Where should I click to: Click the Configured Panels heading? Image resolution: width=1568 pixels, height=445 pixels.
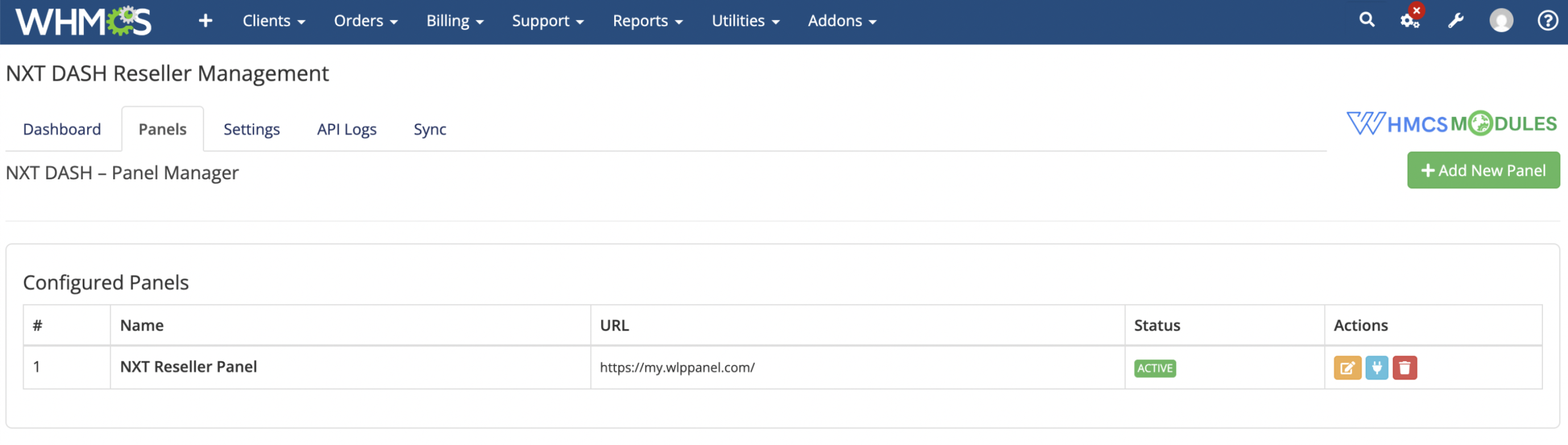click(x=106, y=282)
